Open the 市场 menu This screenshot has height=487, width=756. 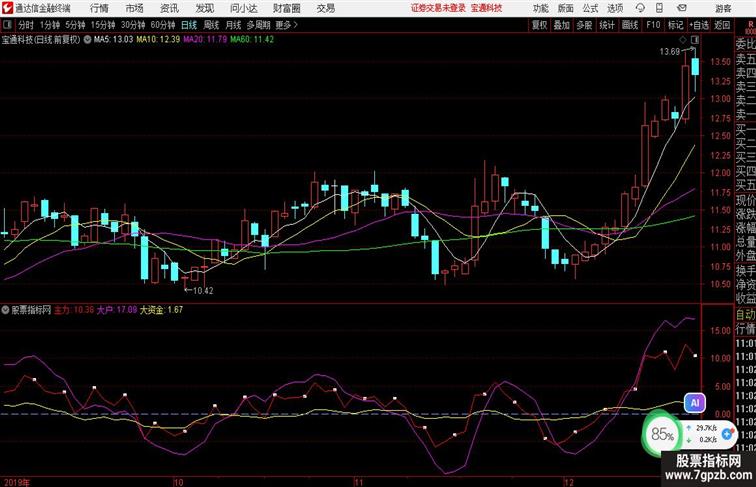134,8
